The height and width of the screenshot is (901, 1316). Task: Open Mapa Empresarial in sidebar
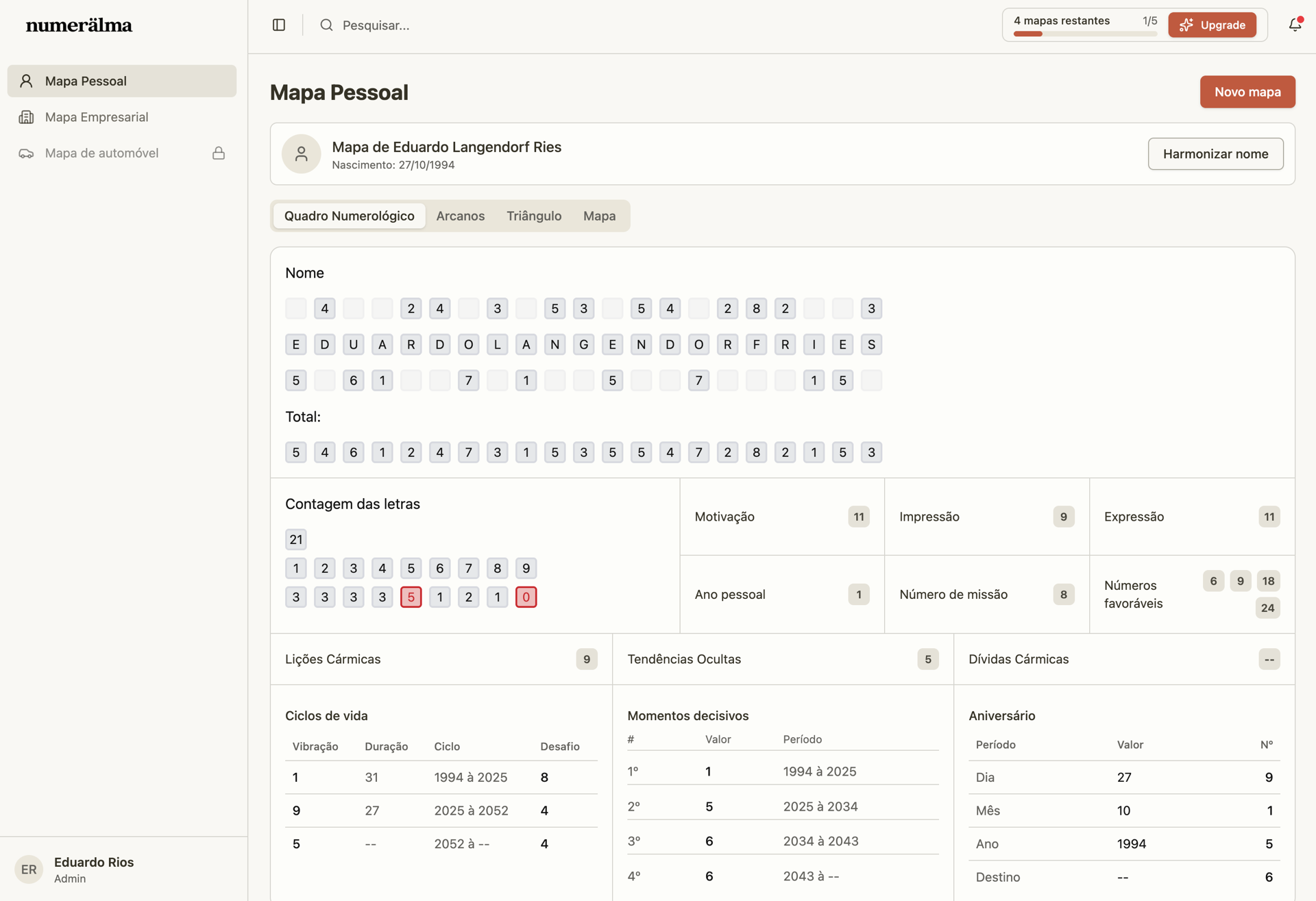pyautogui.click(x=122, y=117)
